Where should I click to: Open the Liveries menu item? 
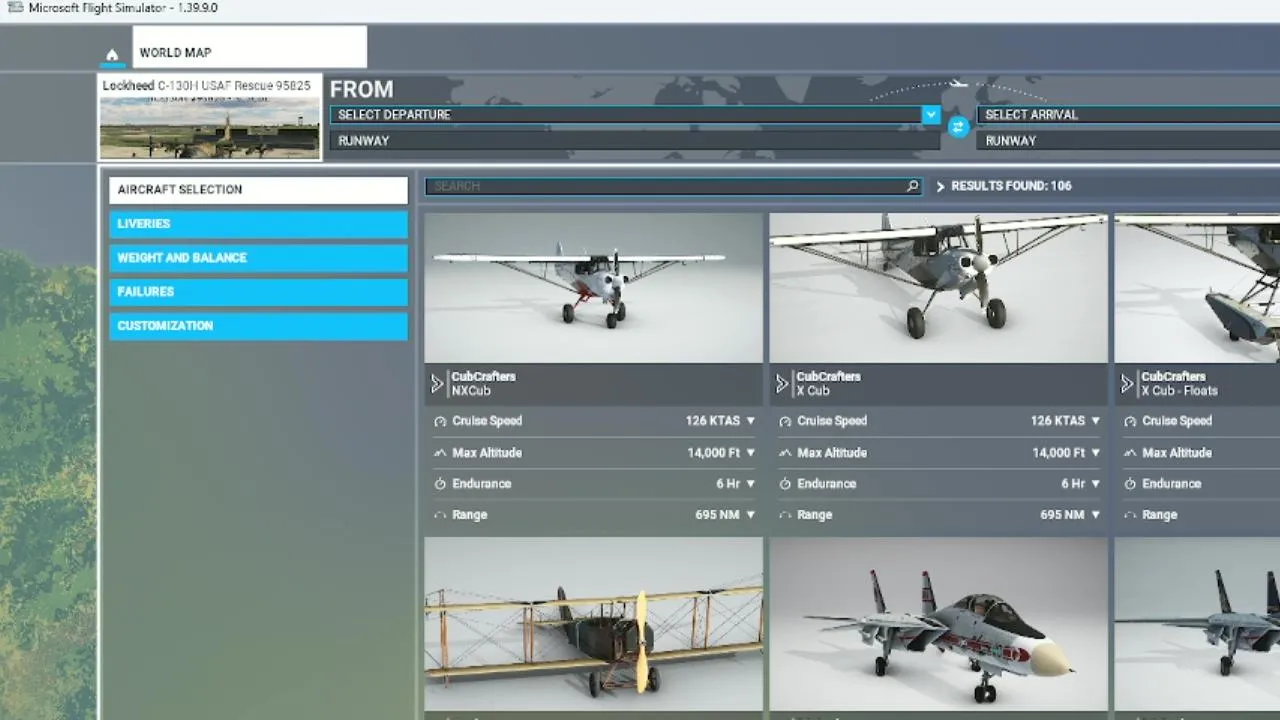click(258, 224)
